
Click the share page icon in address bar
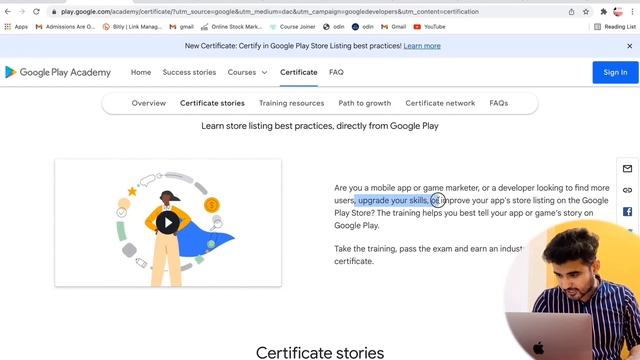(571, 12)
